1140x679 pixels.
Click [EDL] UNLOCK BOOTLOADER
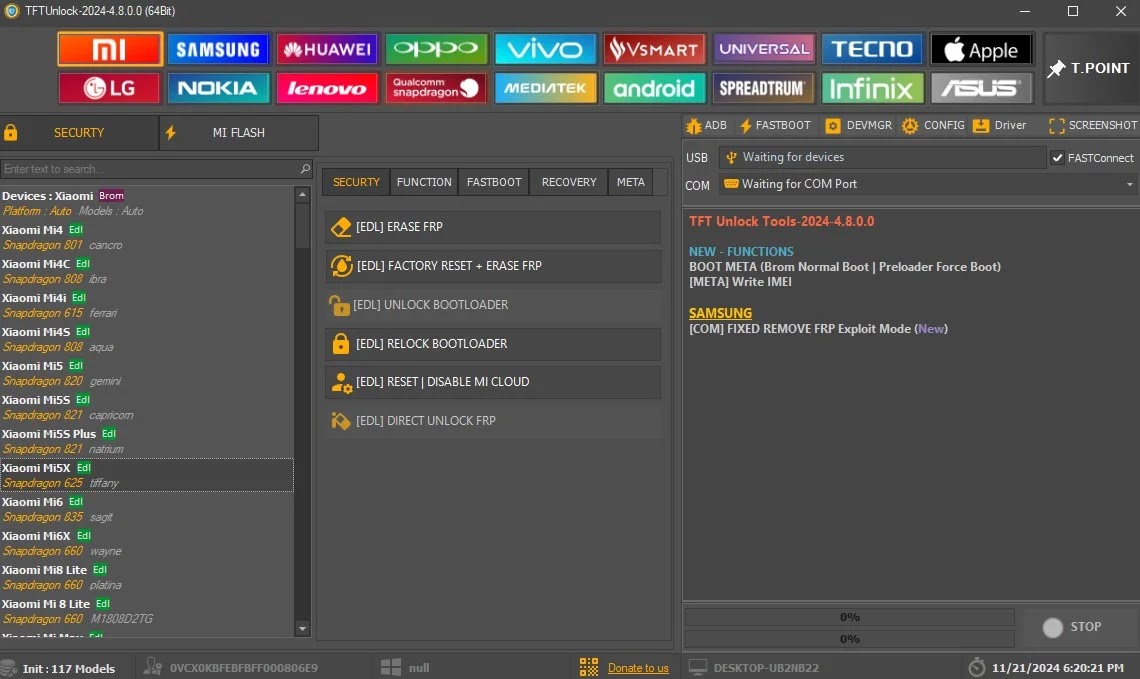[493, 305]
